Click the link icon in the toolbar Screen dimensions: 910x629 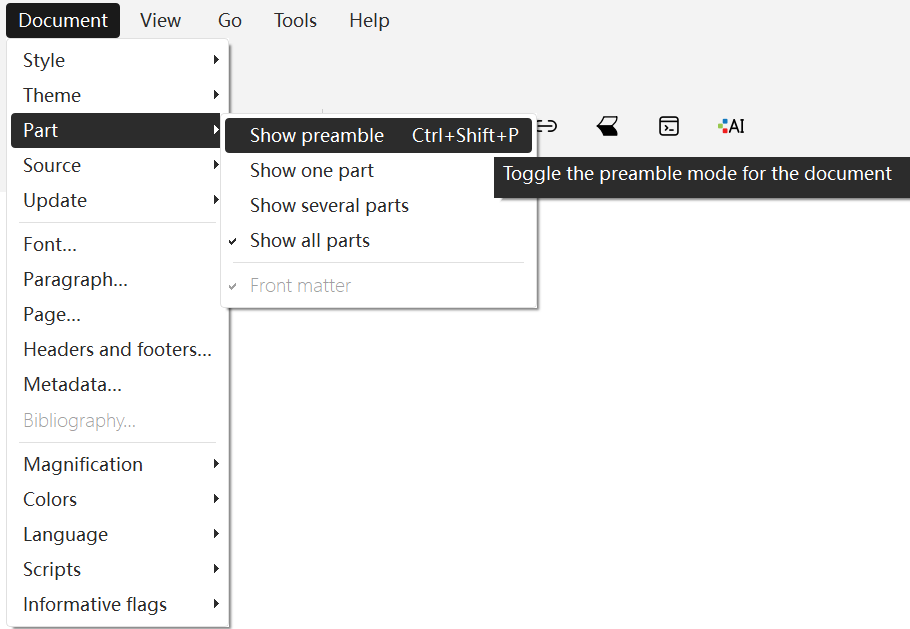click(x=547, y=126)
